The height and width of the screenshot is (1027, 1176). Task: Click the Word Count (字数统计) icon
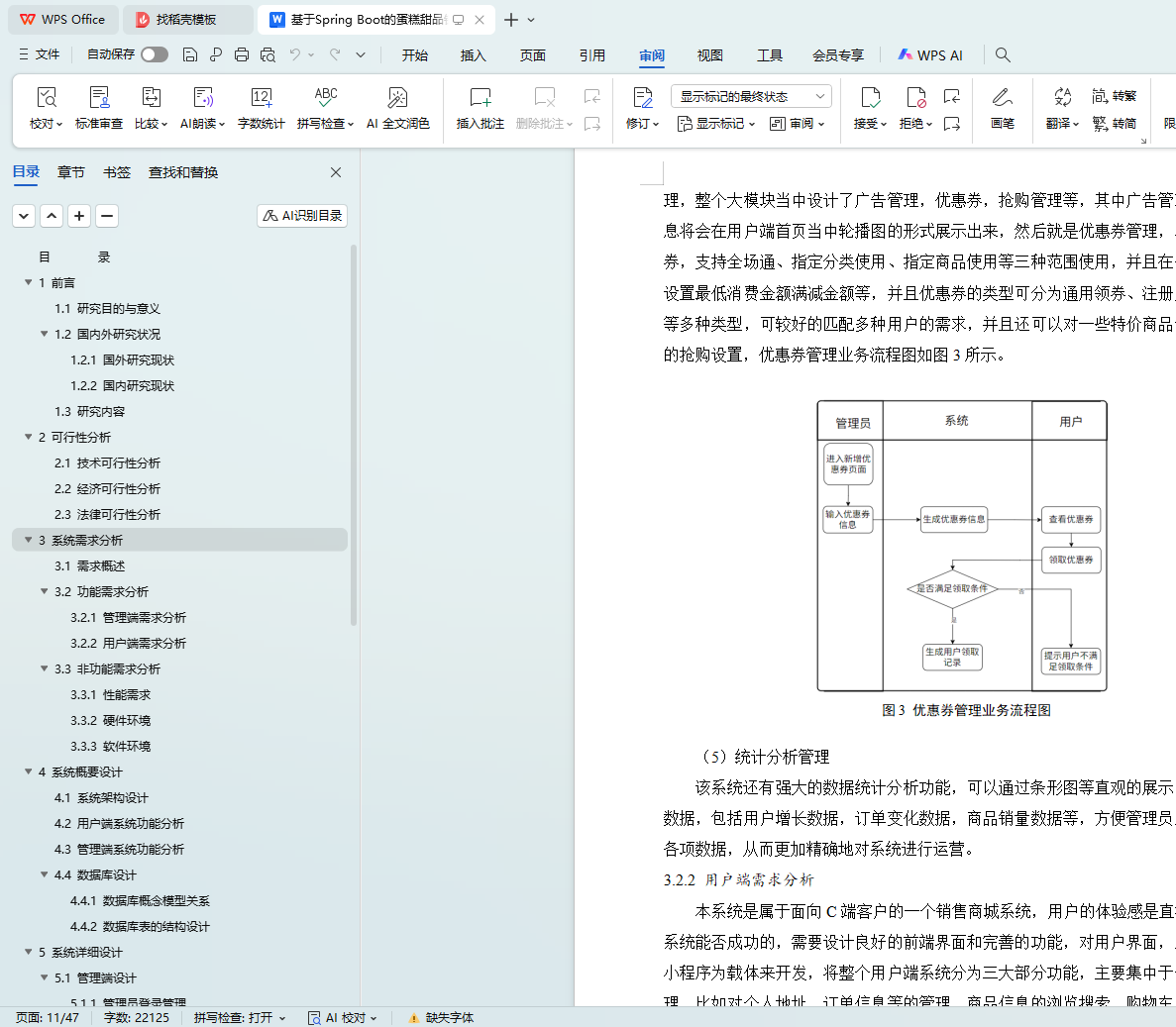pyautogui.click(x=261, y=98)
